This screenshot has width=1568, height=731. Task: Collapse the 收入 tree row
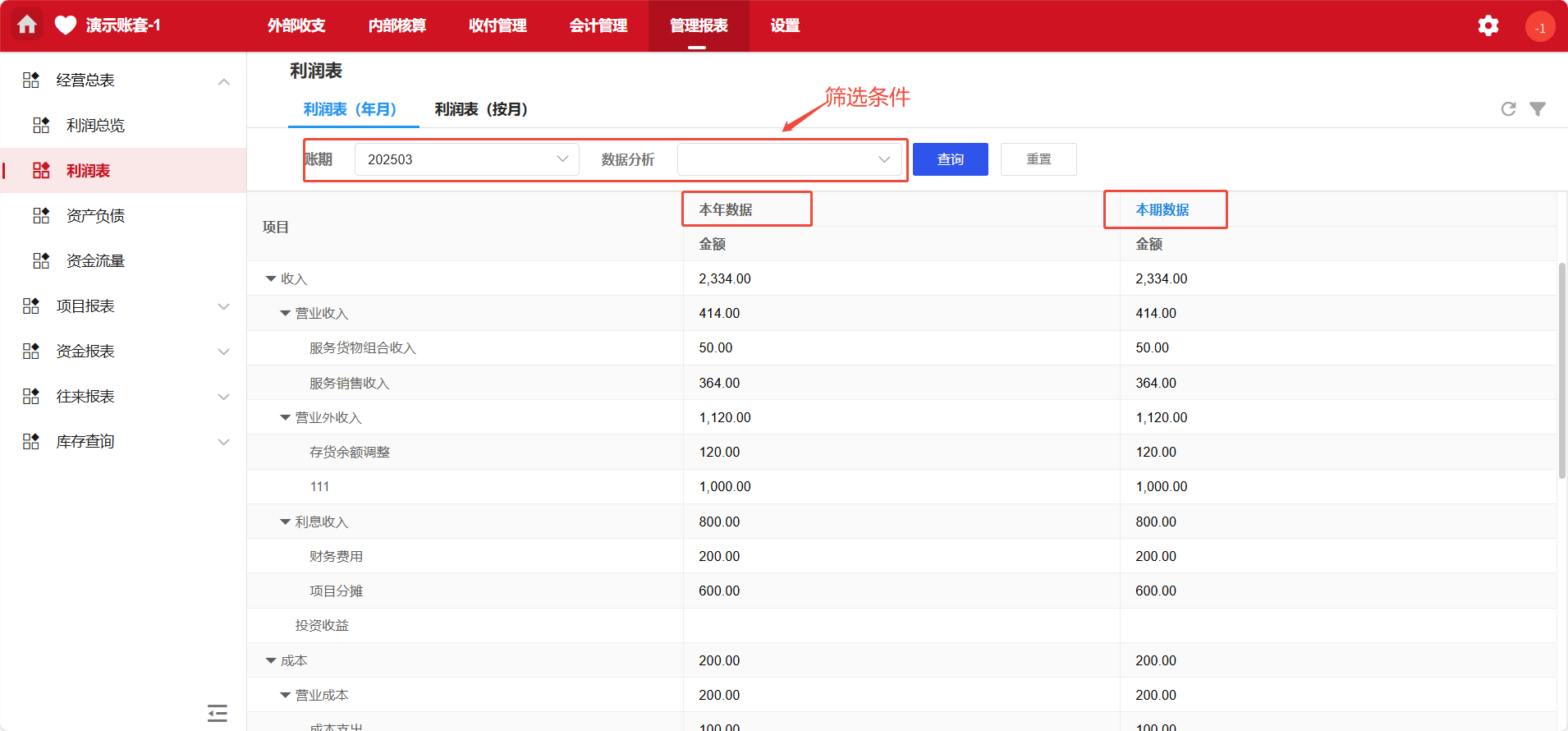pyautogui.click(x=271, y=279)
